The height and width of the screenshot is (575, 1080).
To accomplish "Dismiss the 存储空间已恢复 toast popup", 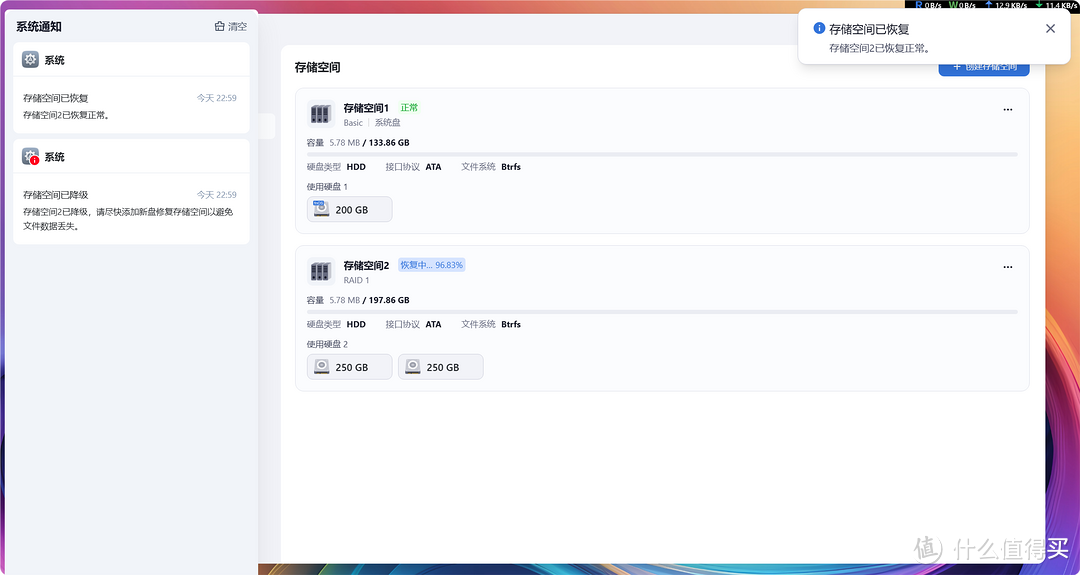I will pyautogui.click(x=1050, y=29).
